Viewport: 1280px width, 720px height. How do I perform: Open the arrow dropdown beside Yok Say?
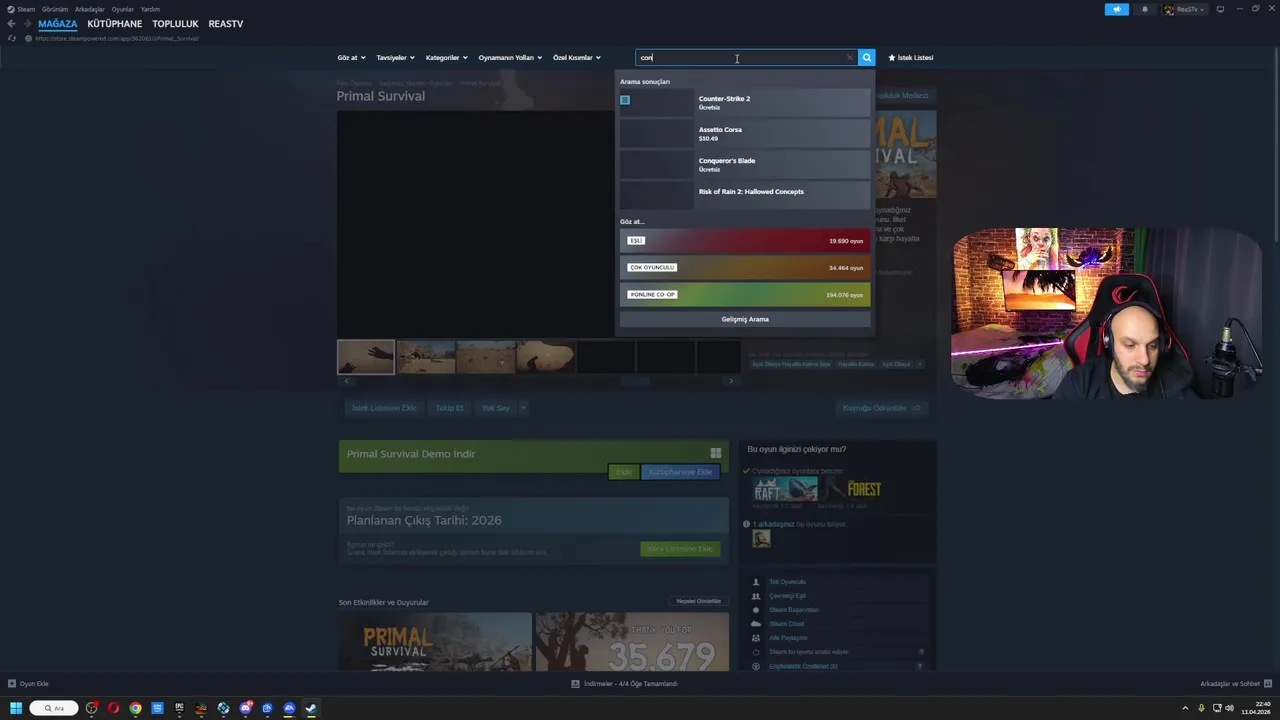pos(522,408)
